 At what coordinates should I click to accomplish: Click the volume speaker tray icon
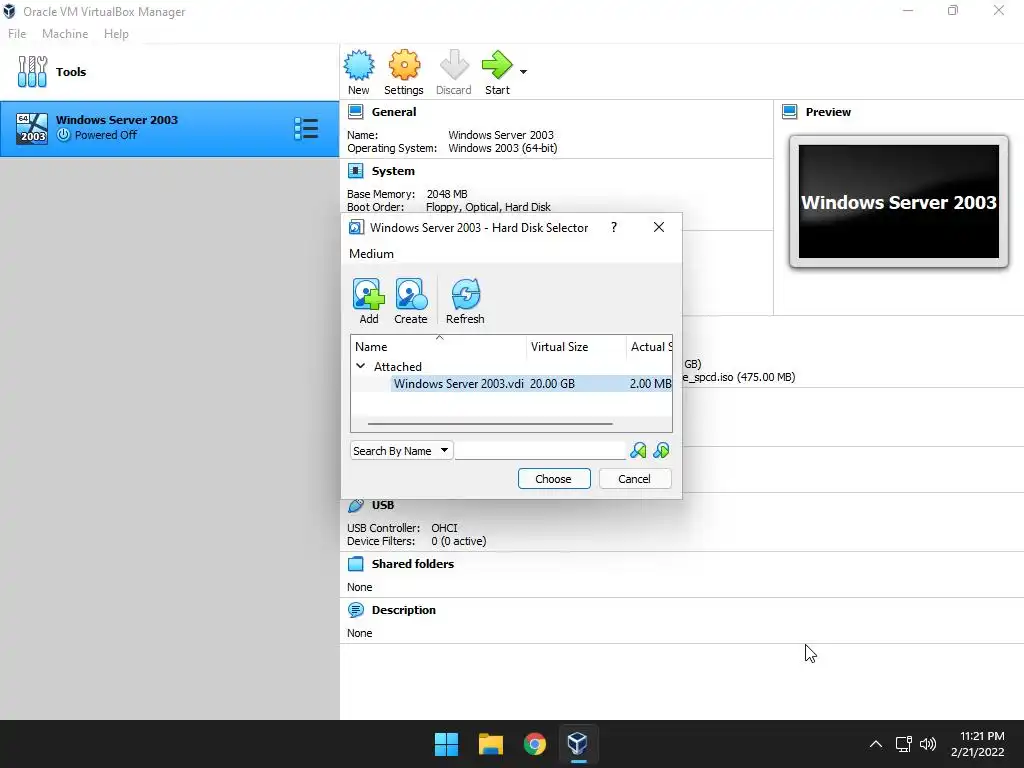pyautogui.click(x=927, y=744)
